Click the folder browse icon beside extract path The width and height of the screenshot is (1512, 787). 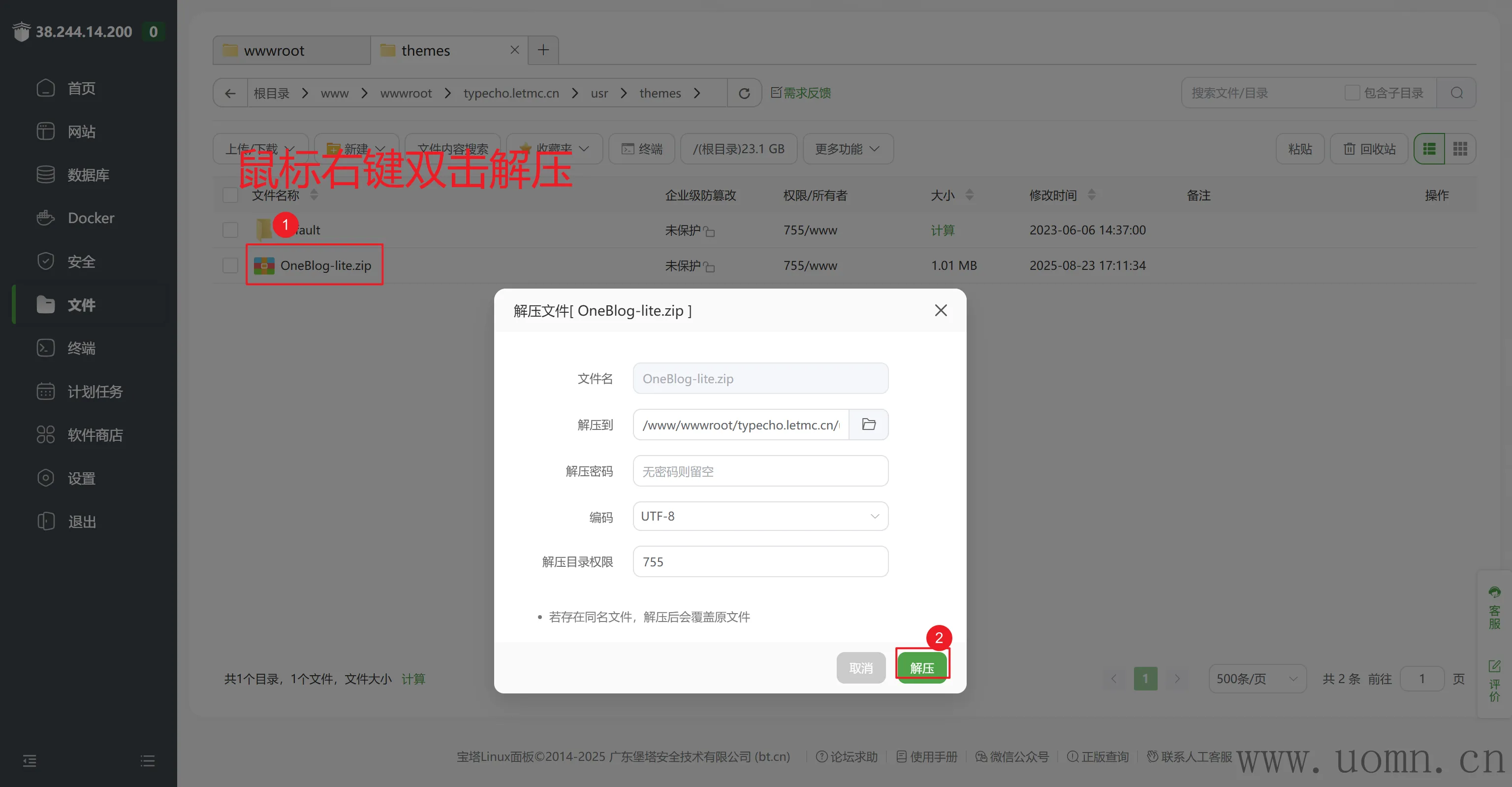coord(868,424)
